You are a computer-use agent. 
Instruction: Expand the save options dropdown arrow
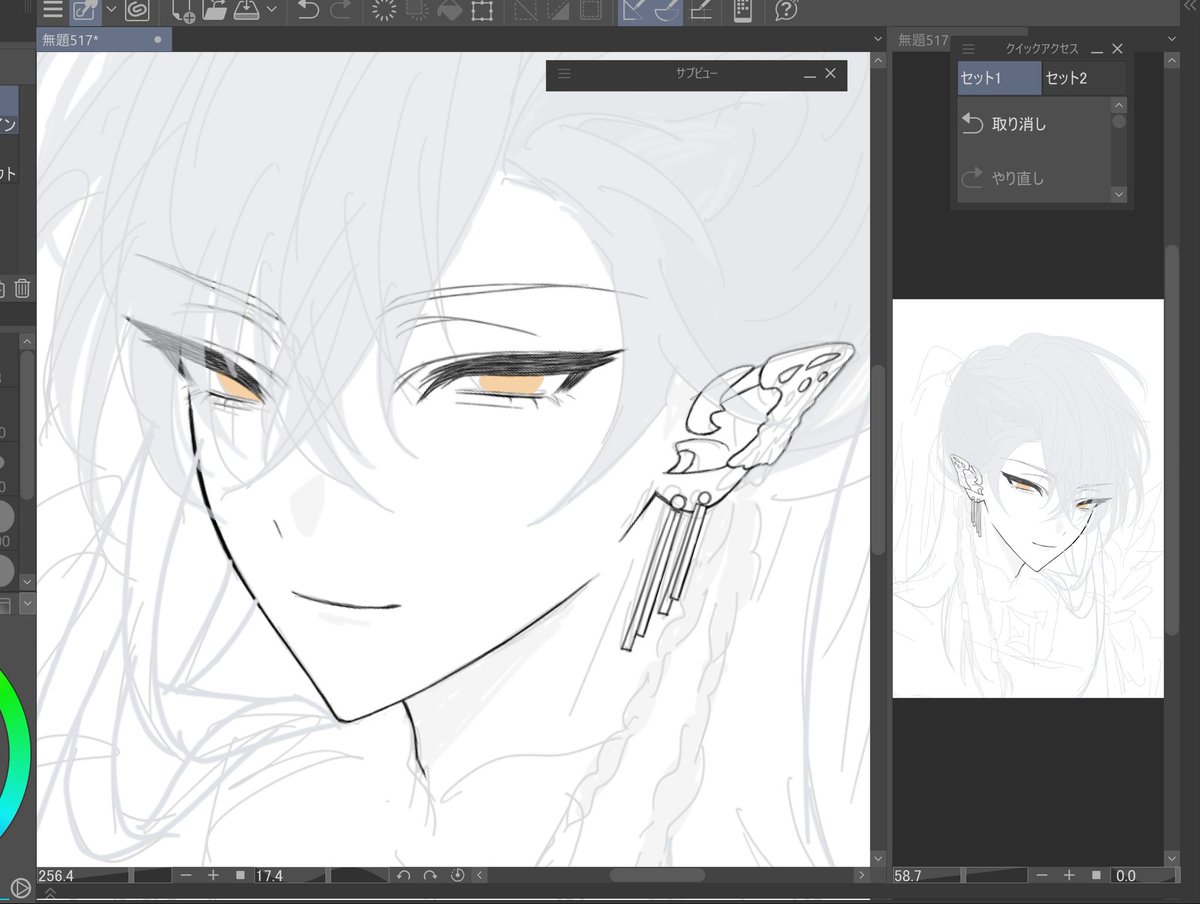pyautogui.click(x=272, y=10)
